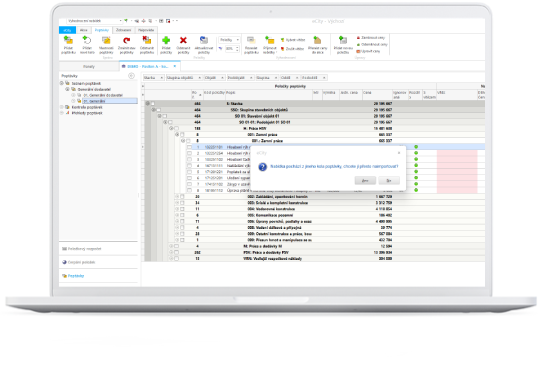Switch to the Zobrazení ribbon tab
Image resolution: width=540 pixels, height=375 pixels.
(123, 30)
